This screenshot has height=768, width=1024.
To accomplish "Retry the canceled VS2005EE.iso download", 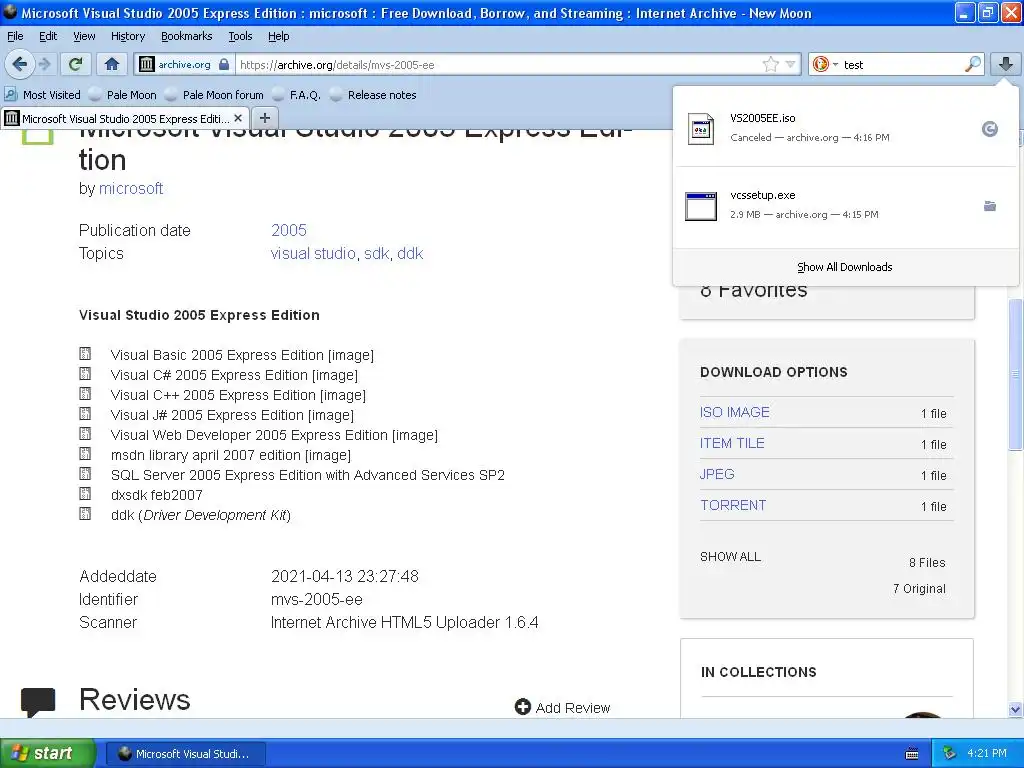I will pyautogui.click(x=990, y=129).
